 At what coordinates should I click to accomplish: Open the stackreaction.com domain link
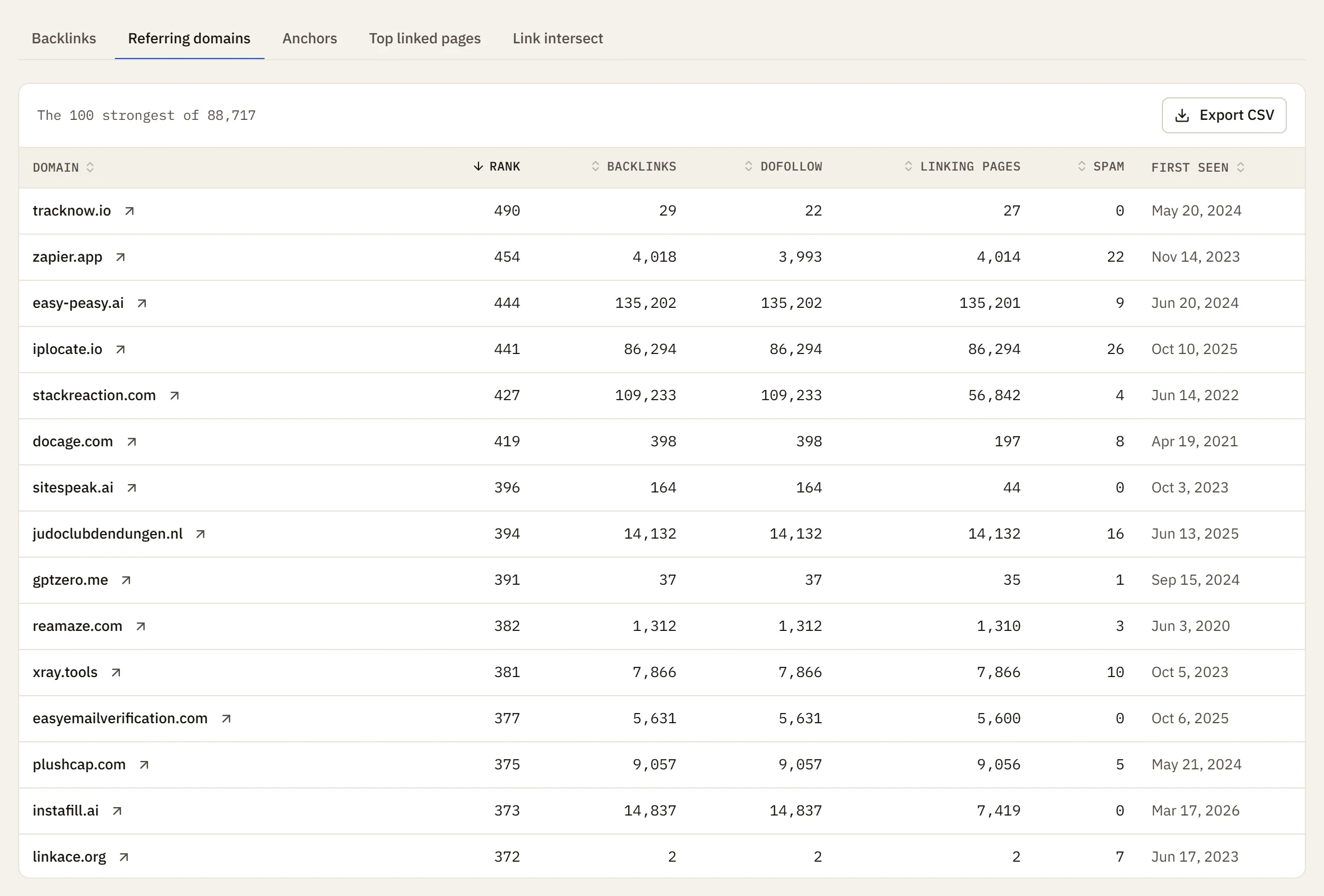pyautogui.click(x=94, y=395)
